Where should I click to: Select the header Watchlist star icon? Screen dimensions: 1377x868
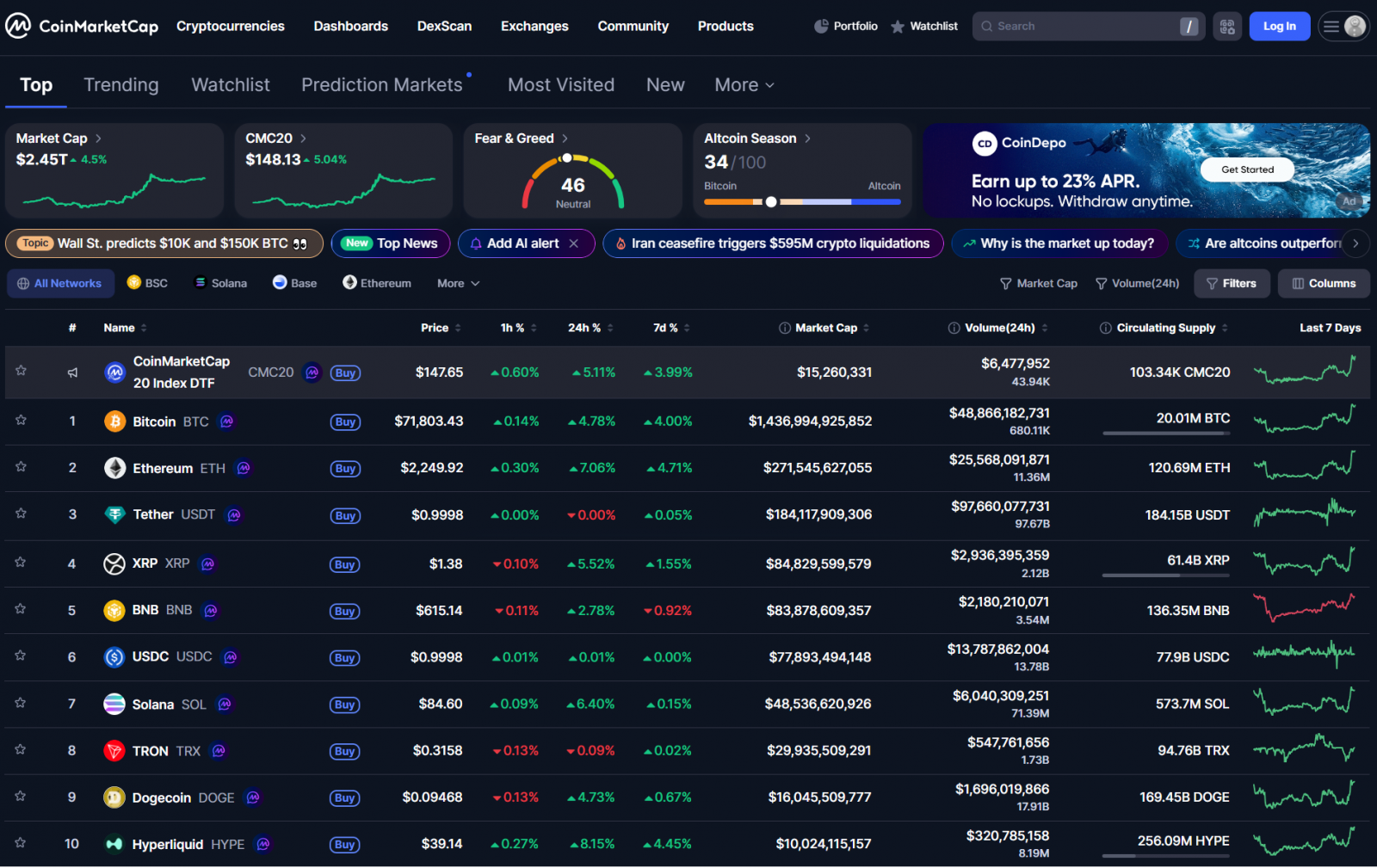coord(895,26)
